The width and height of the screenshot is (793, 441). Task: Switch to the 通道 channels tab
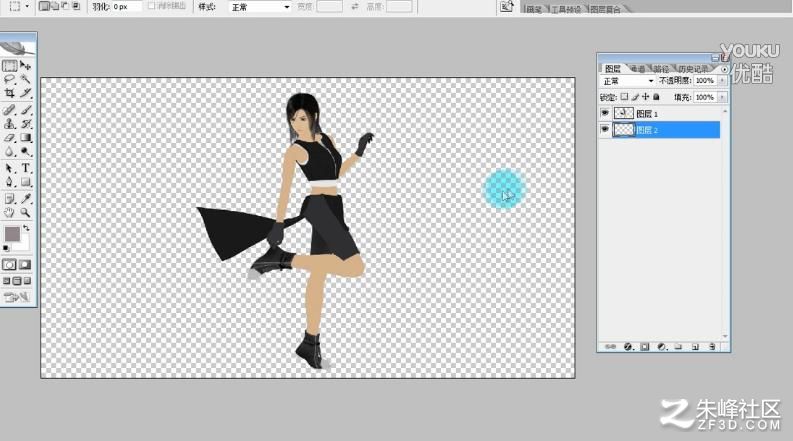tap(638, 69)
